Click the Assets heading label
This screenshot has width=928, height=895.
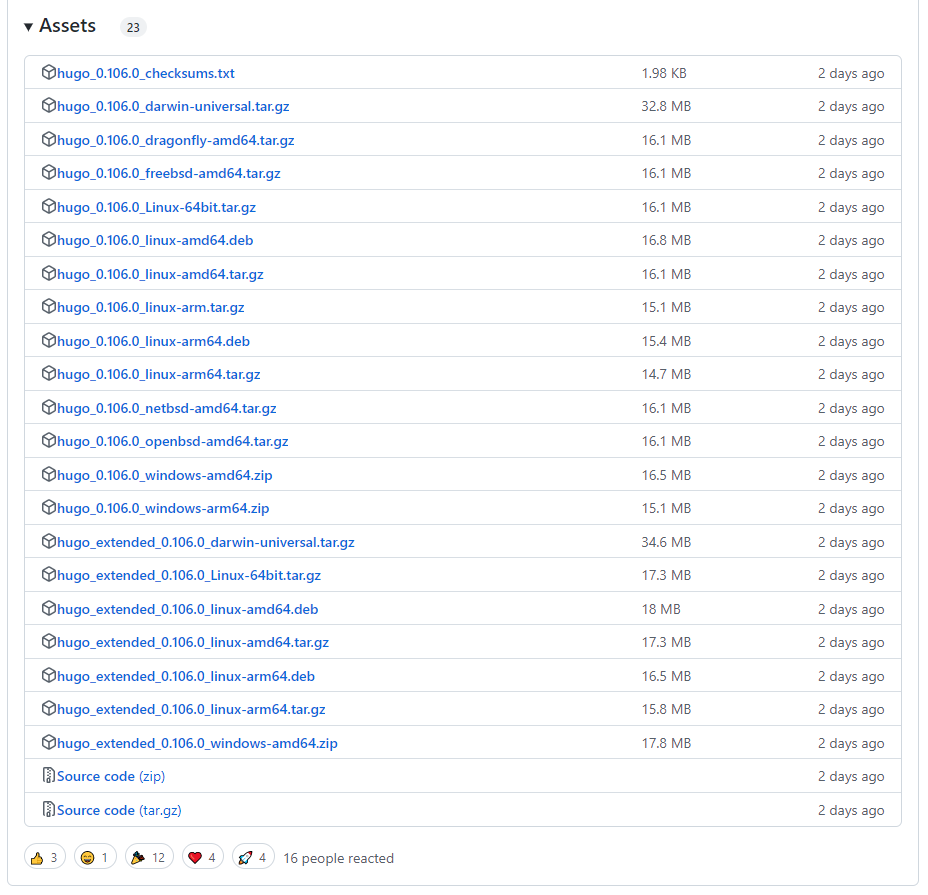click(x=67, y=25)
